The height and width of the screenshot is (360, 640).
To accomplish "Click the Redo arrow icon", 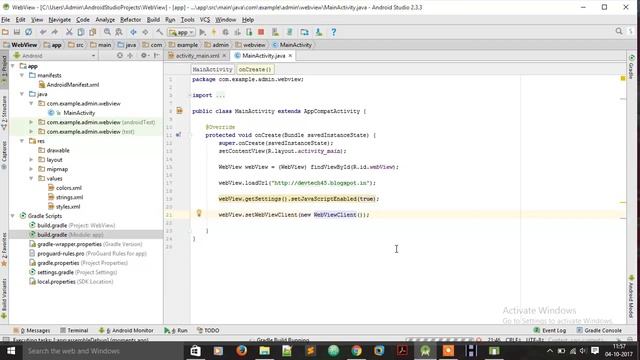I will pos(54,32).
